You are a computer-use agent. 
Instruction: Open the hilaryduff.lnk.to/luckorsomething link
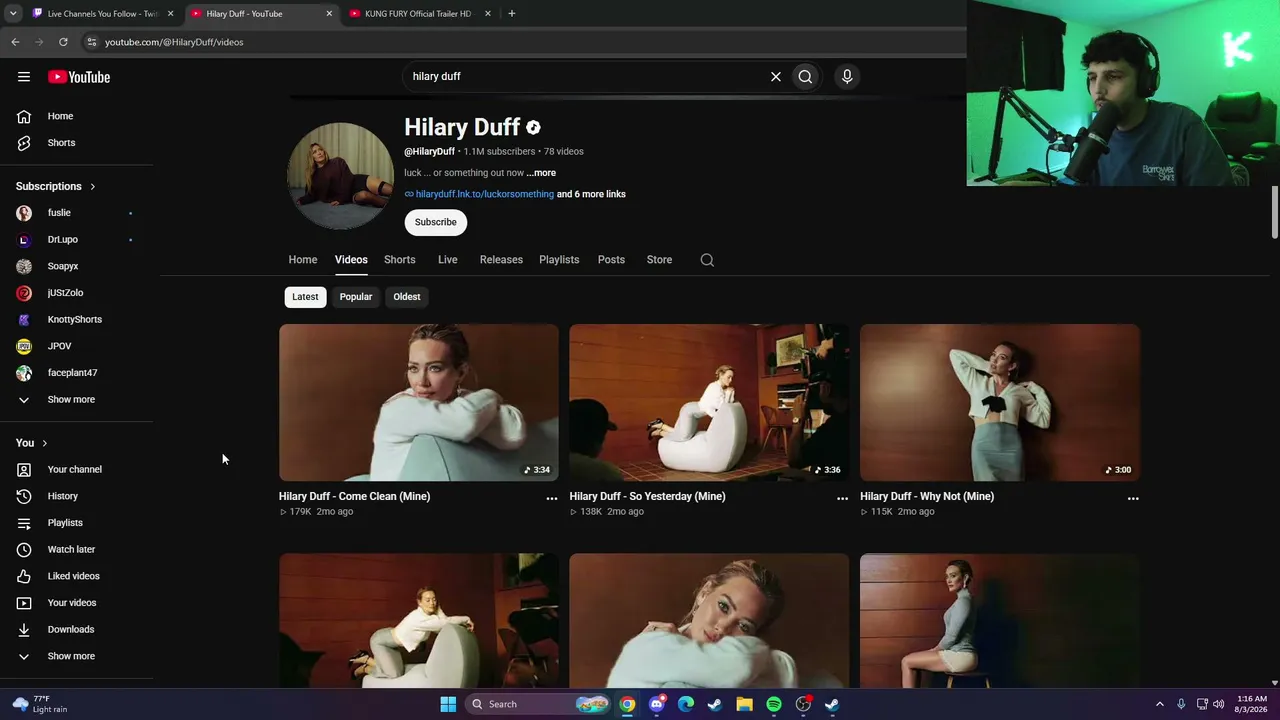coord(485,194)
